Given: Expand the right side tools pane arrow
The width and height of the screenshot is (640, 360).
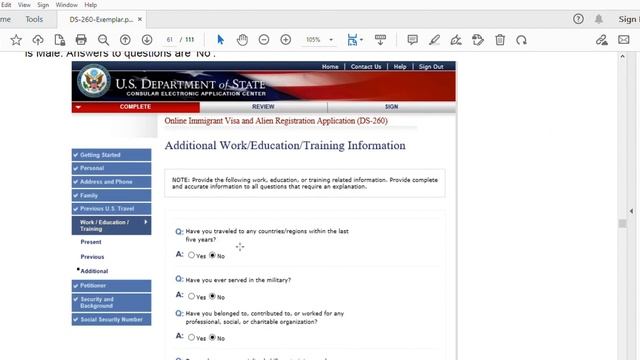Looking at the screenshot, I should tap(631, 211).
